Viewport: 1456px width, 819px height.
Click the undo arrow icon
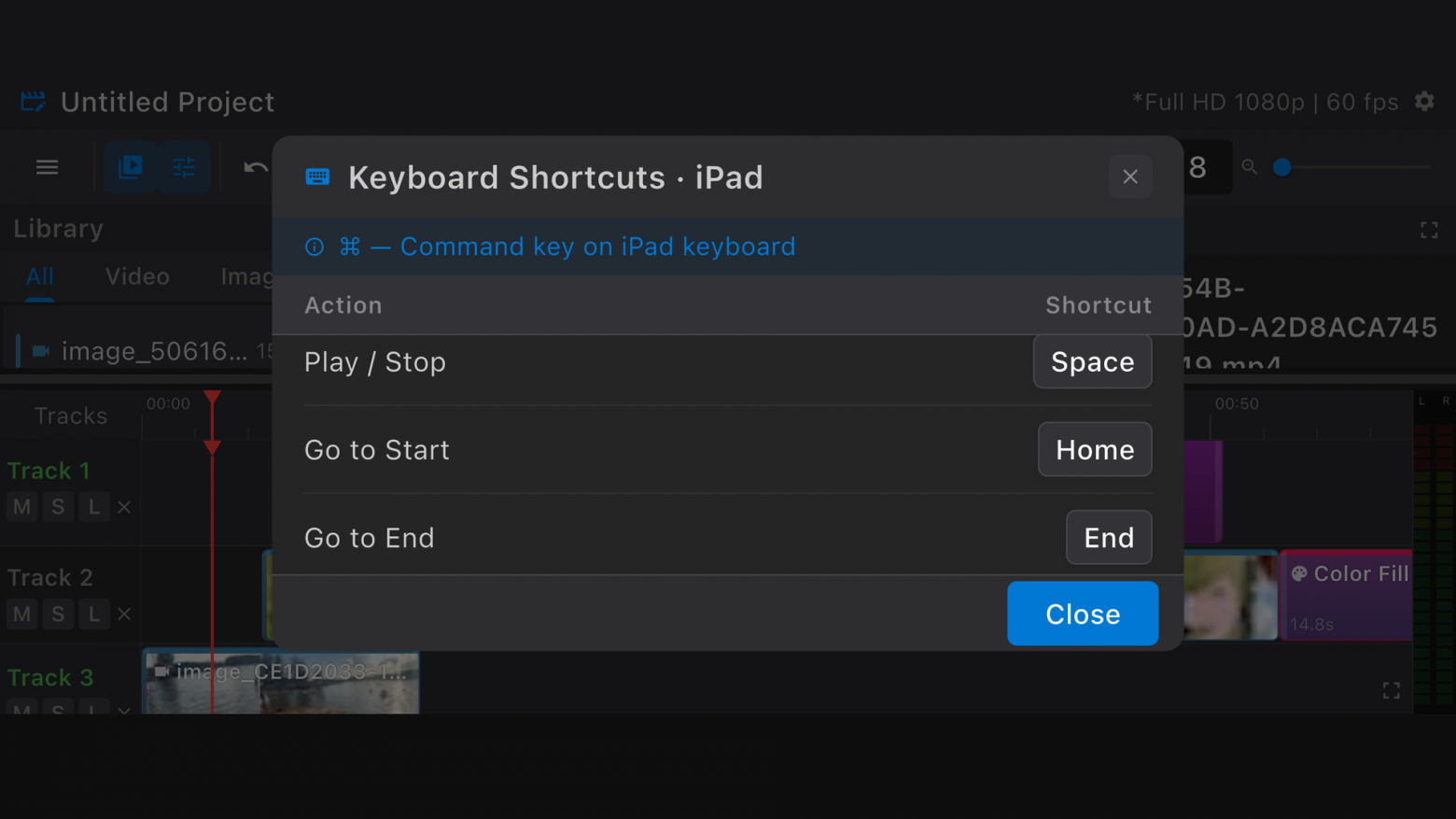pyautogui.click(x=255, y=167)
